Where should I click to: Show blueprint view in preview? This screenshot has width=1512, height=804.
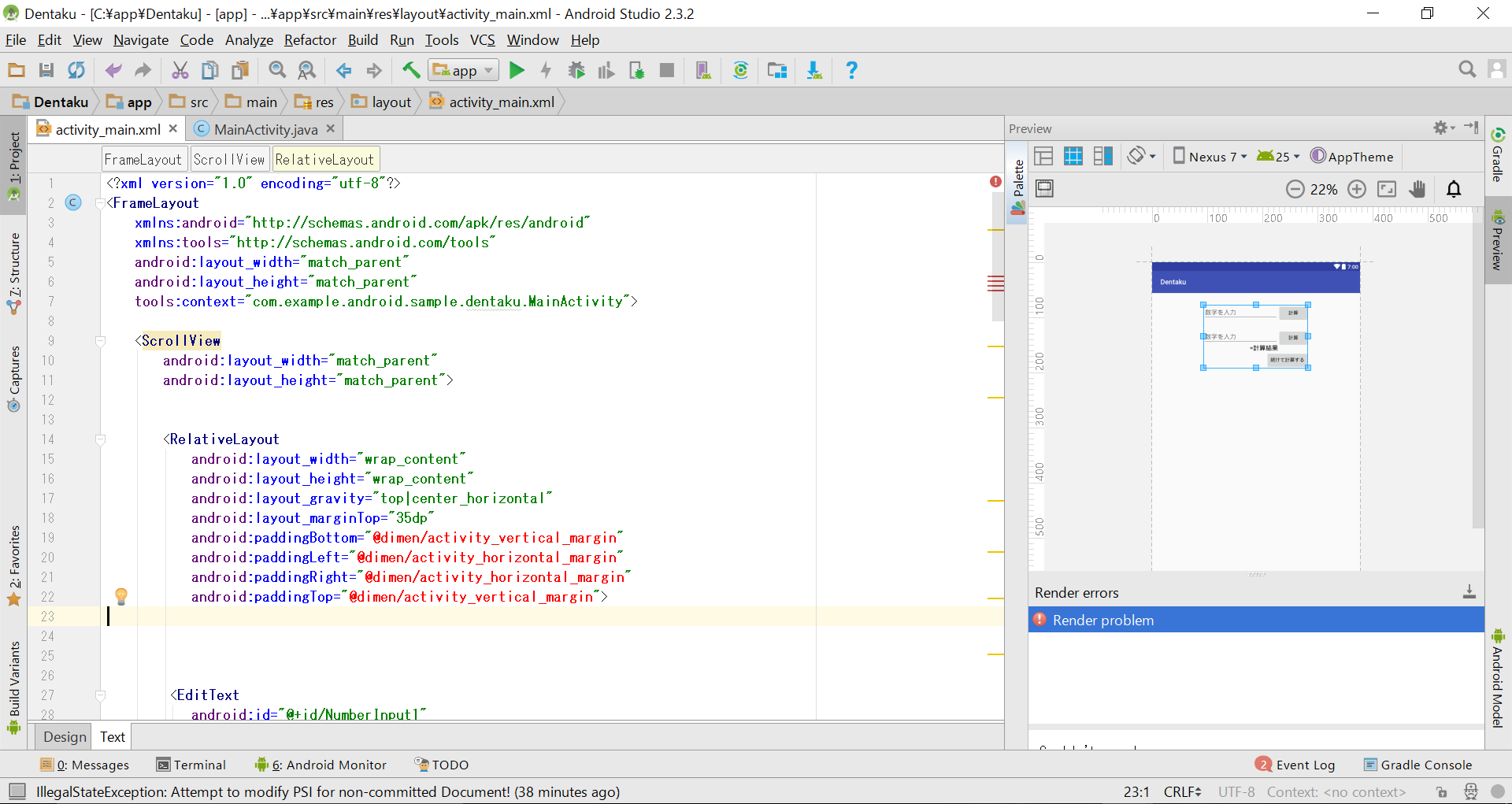[x=1073, y=156]
